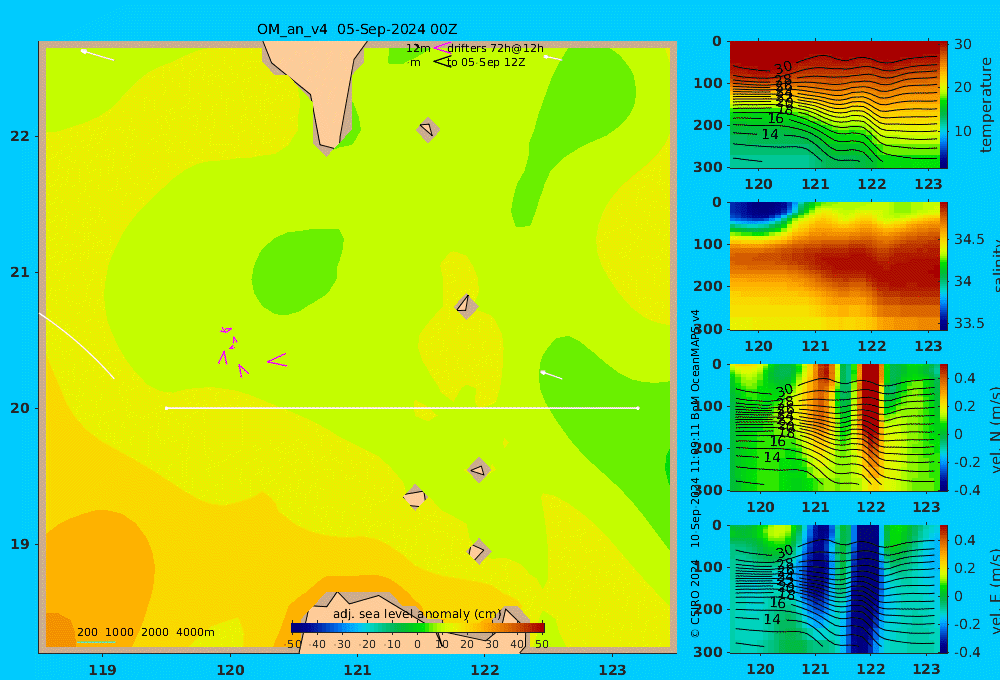Click the white transect line along 20N
Viewport: 1000px width, 680px height.
click(402, 408)
